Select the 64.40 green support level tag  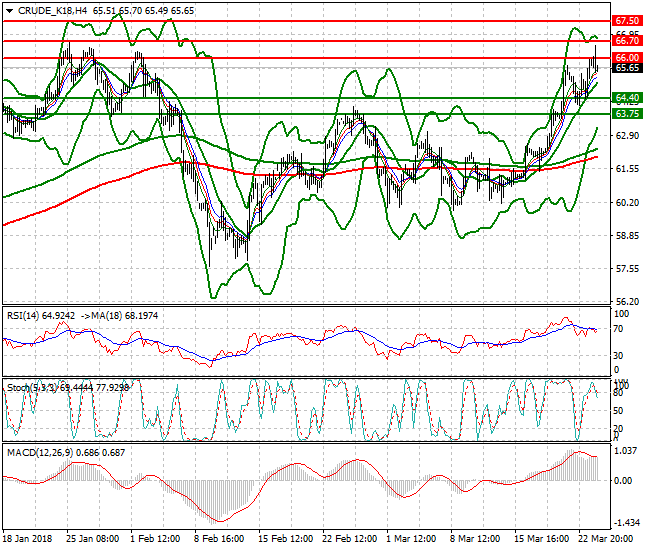tap(627, 98)
